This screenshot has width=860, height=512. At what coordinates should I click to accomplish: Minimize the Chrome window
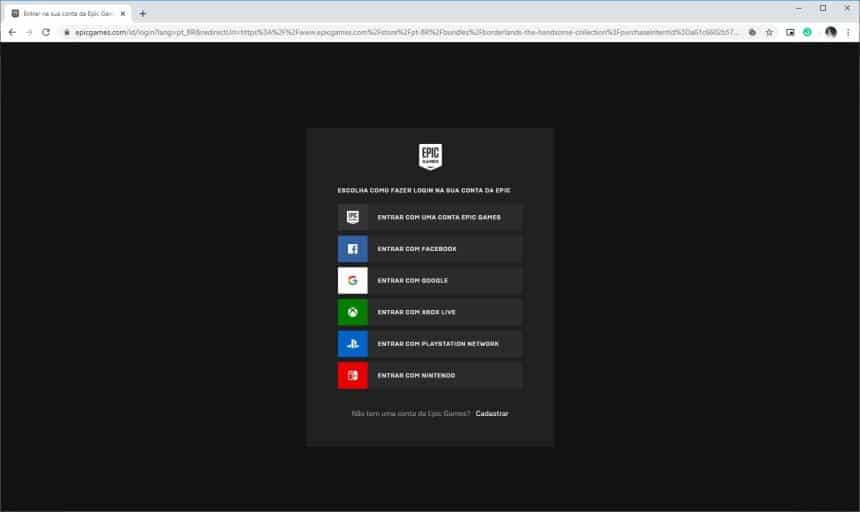coord(799,8)
